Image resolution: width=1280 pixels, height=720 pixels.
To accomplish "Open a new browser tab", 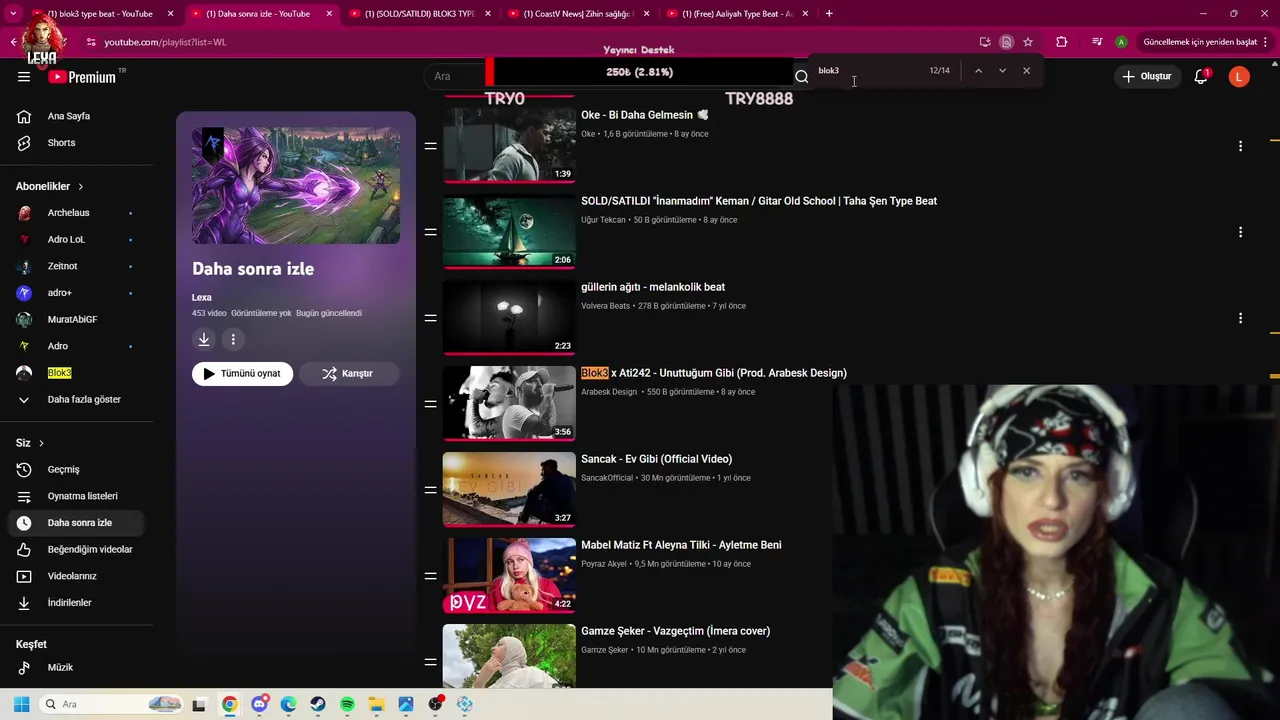I will (x=829, y=14).
